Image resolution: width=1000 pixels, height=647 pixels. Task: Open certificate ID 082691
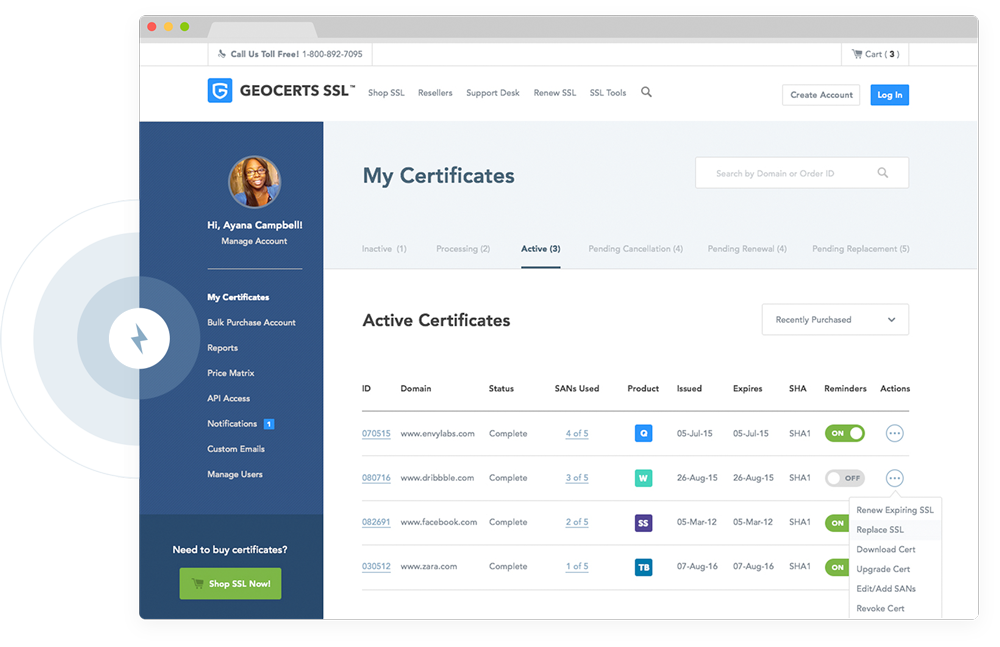pos(376,522)
